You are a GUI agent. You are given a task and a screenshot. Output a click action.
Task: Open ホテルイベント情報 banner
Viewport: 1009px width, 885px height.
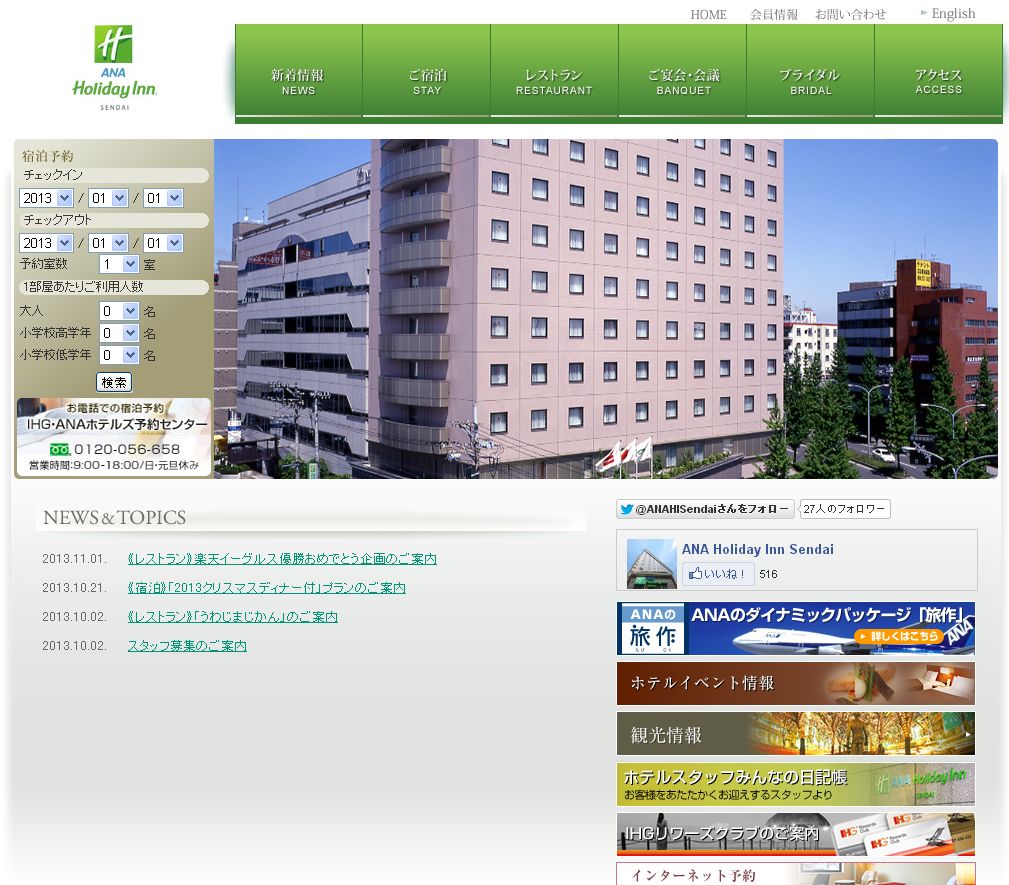tap(795, 683)
